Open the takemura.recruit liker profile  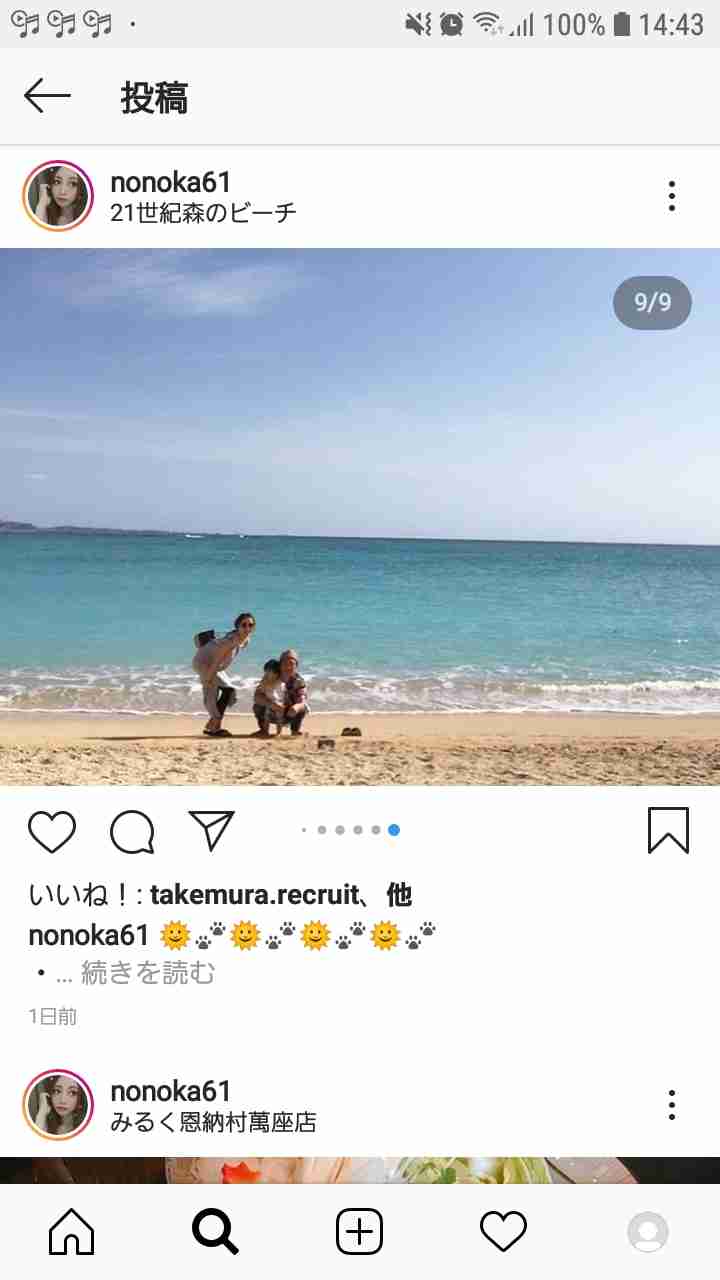254,895
